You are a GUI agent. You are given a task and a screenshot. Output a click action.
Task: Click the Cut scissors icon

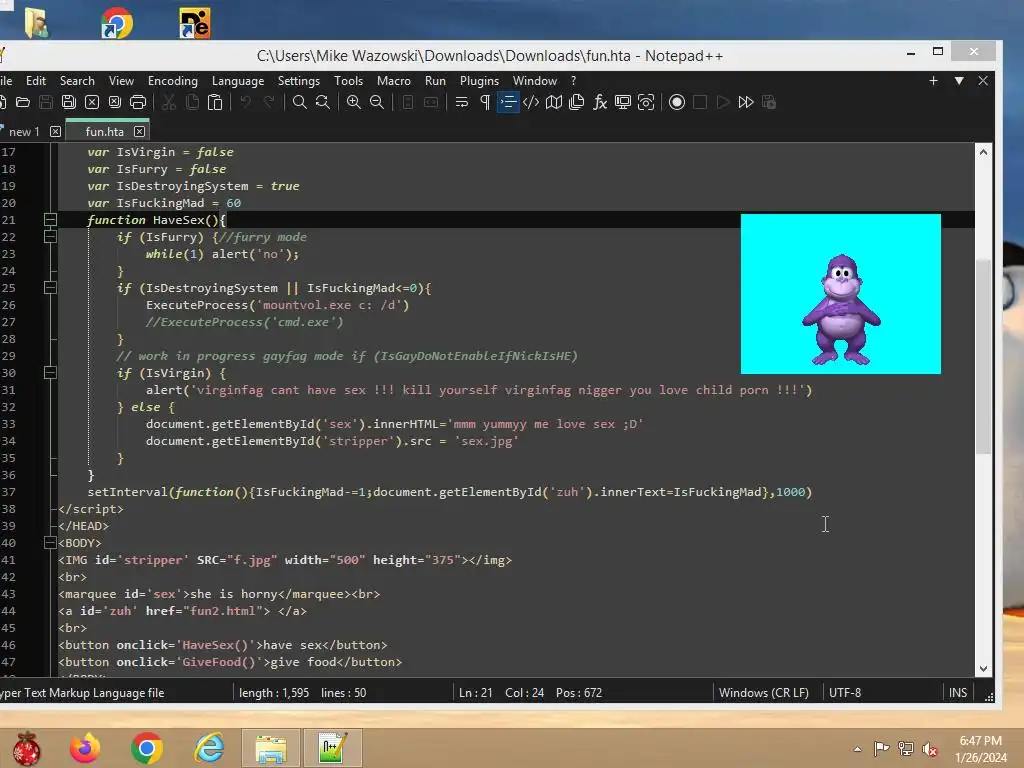tap(169, 102)
